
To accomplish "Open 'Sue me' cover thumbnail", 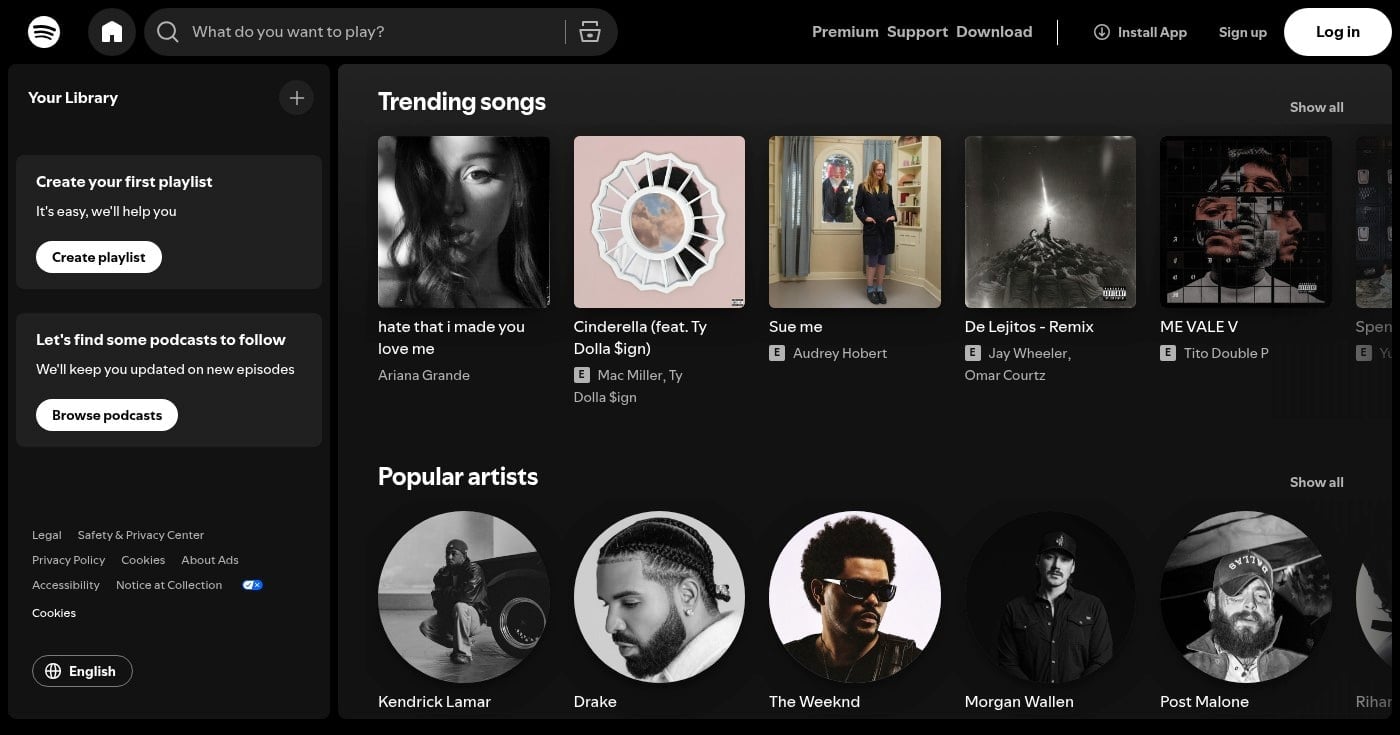I will tap(855, 222).
